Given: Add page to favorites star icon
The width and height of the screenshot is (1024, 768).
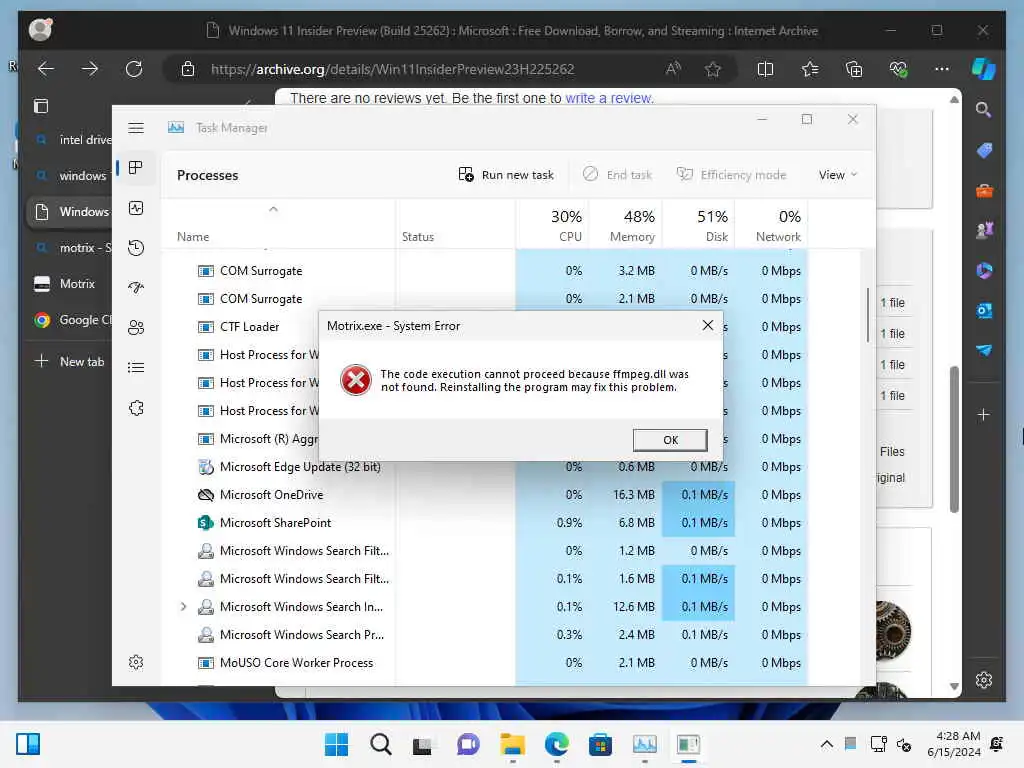Looking at the screenshot, I should pyautogui.click(x=712, y=69).
